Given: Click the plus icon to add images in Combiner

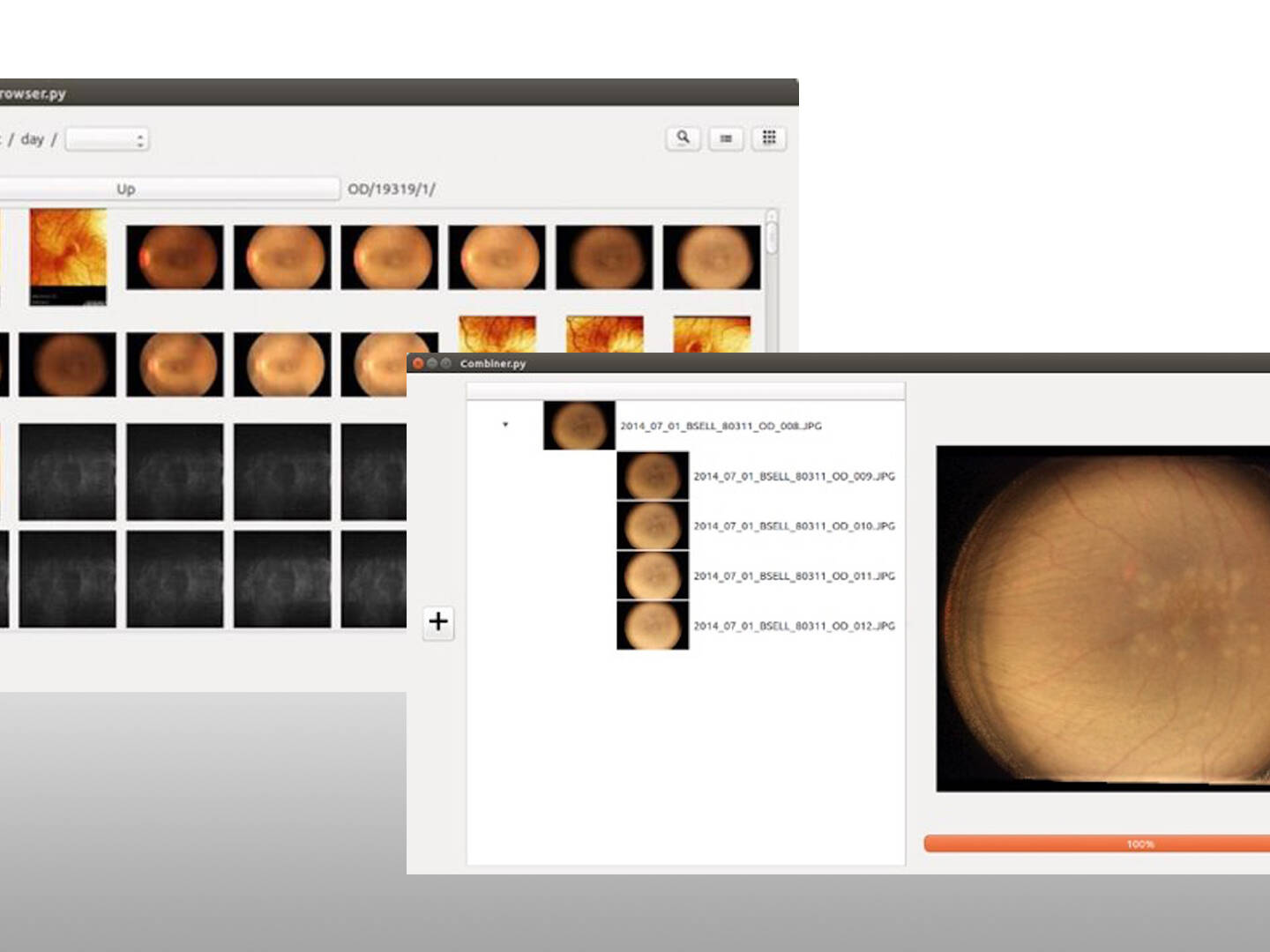Looking at the screenshot, I should (438, 621).
